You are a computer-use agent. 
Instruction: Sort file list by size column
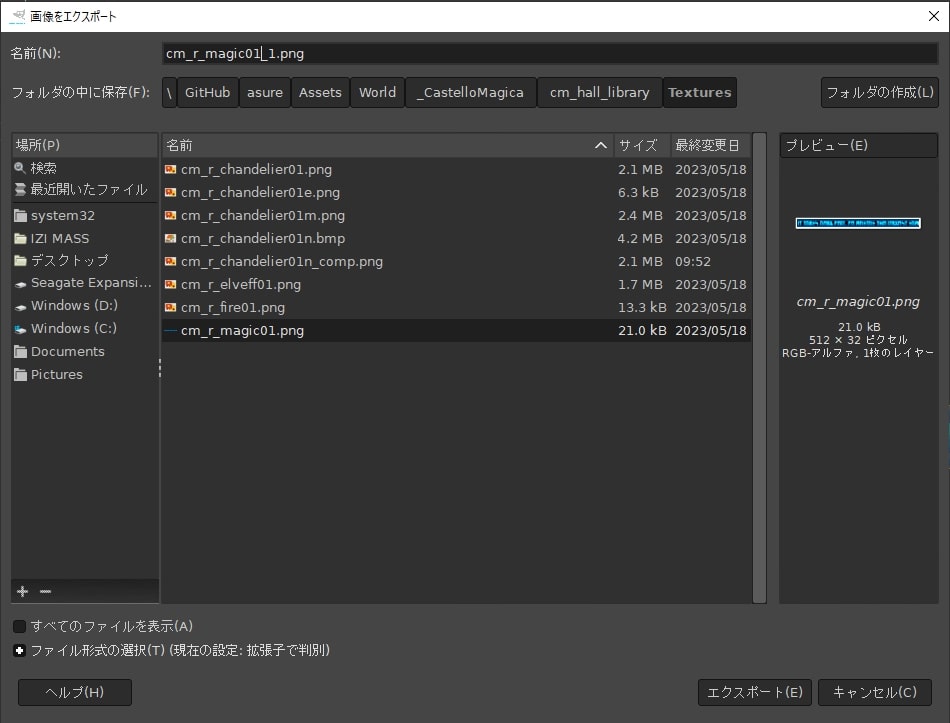click(x=638, y=145)
